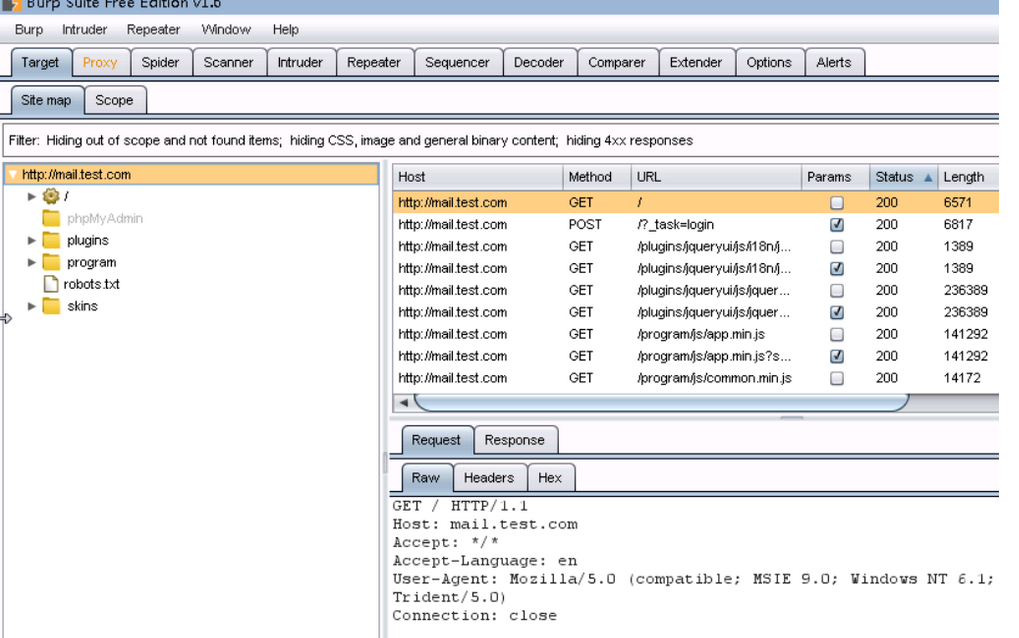The height and width of the screenshot is (638, 1019).
Task: Switch to the Scanner tab
Action: (x=228, y=62)
